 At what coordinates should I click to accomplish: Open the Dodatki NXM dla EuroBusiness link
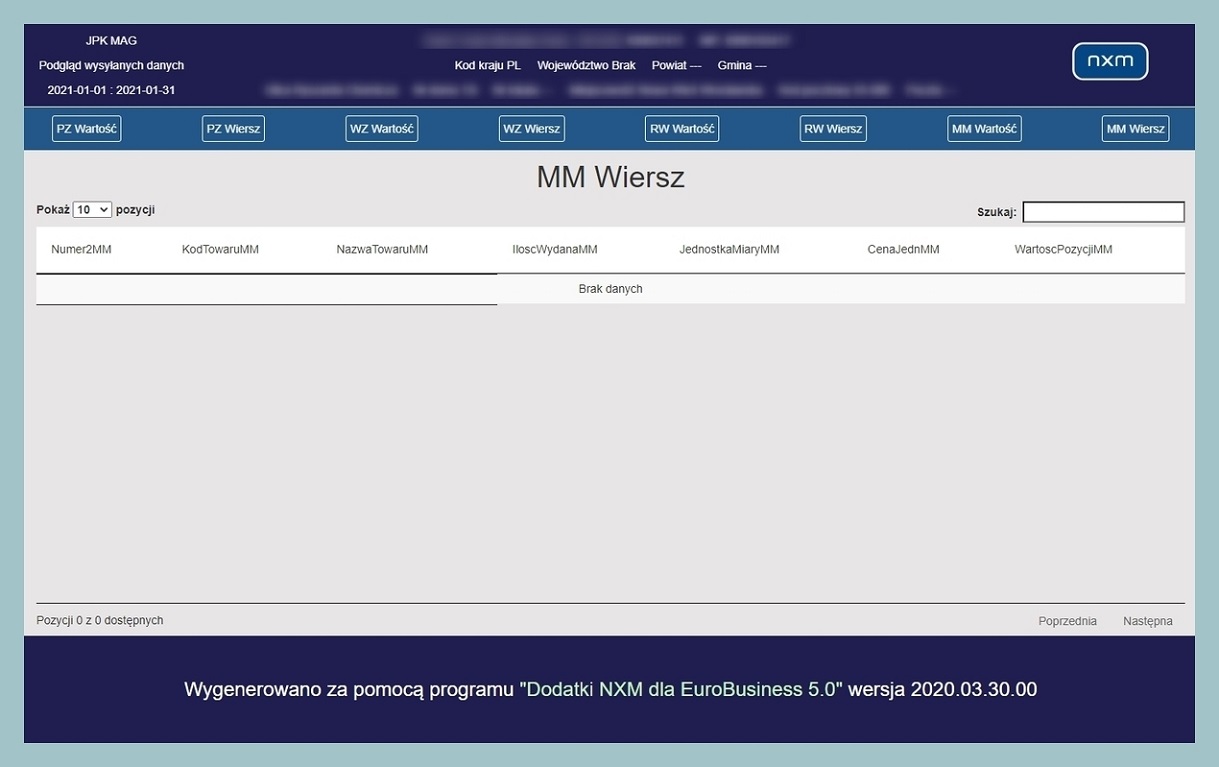681,689
